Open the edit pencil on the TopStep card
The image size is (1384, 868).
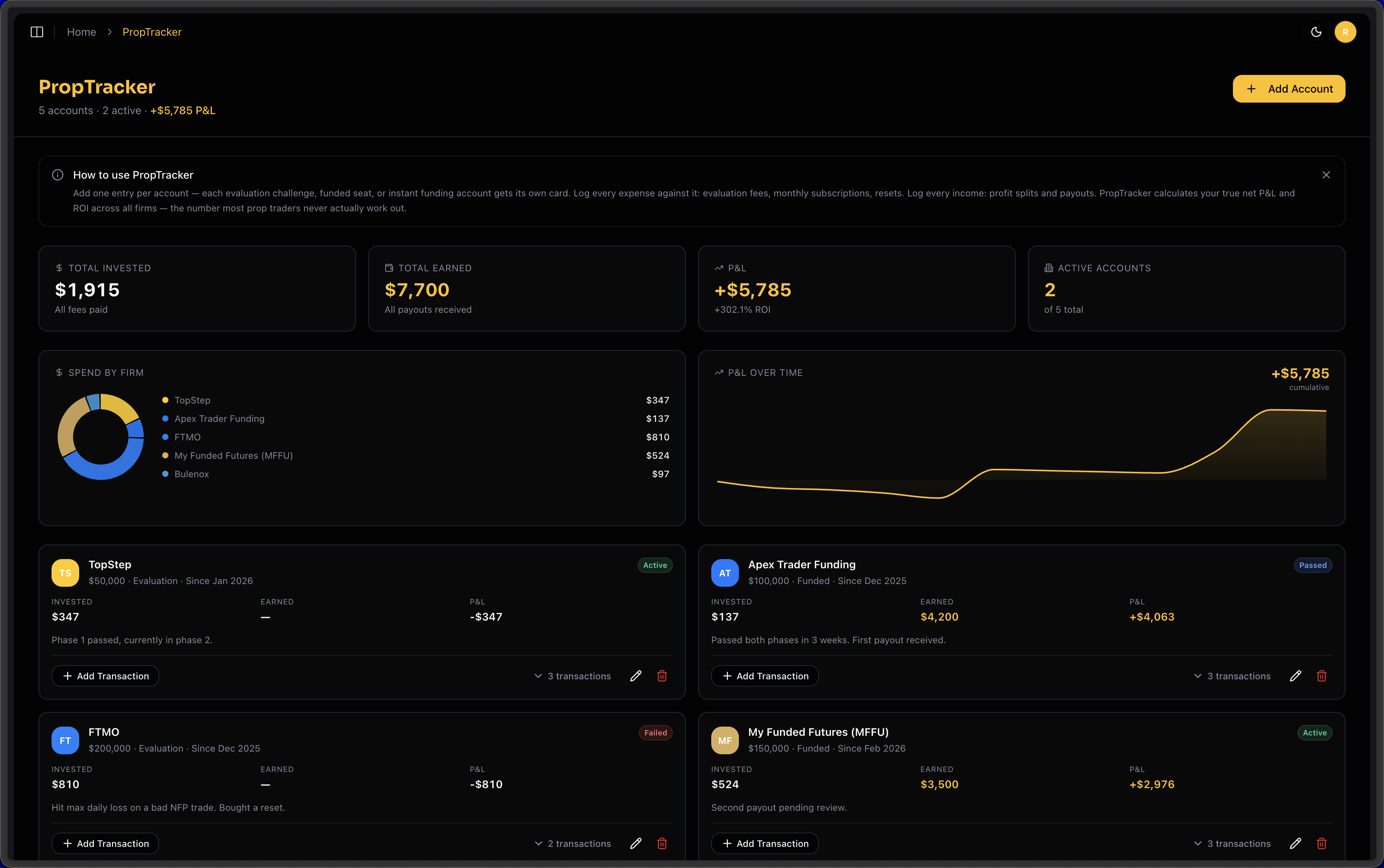tap(635, 675)
